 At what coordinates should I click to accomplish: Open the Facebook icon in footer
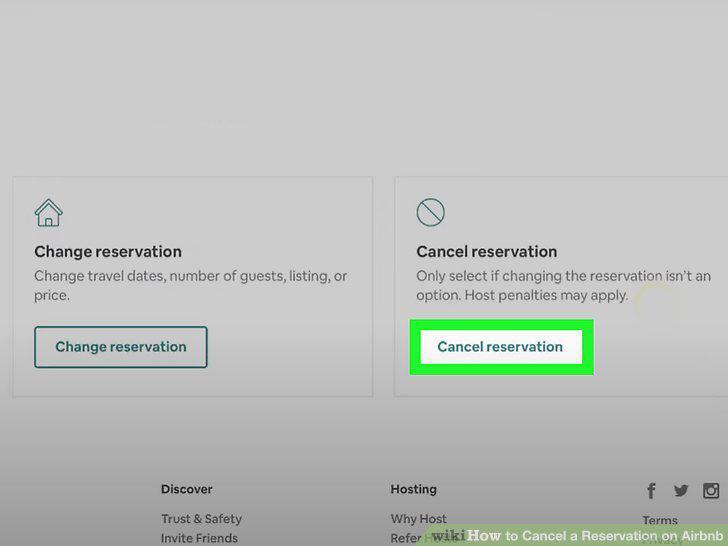tap(651, 490)
